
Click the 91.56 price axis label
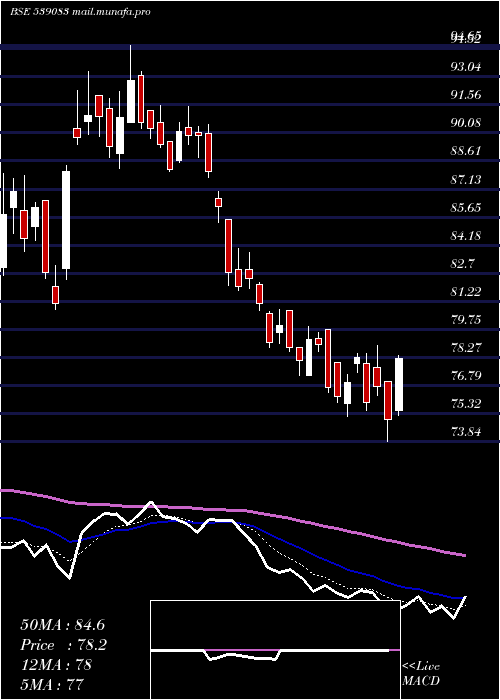pos(466,95)
